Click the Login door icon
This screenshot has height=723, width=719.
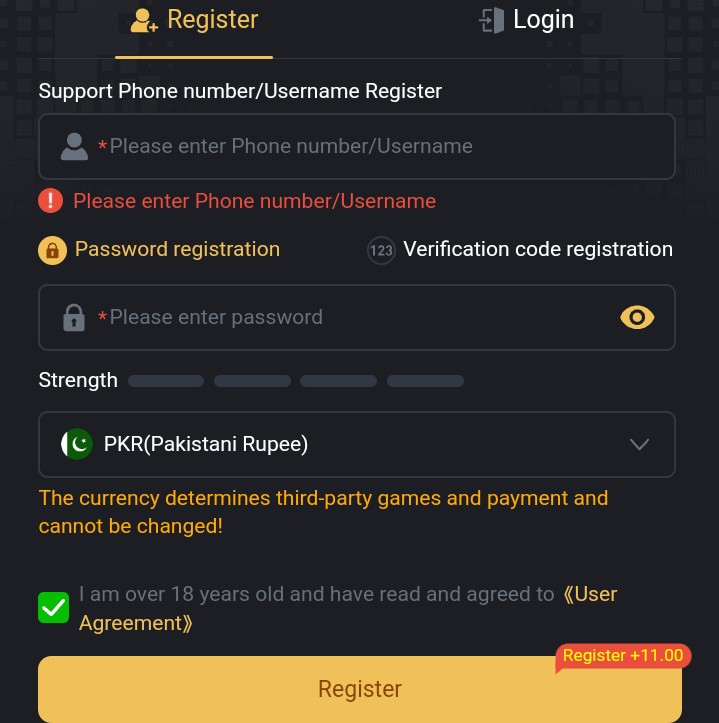click(492, 21)
